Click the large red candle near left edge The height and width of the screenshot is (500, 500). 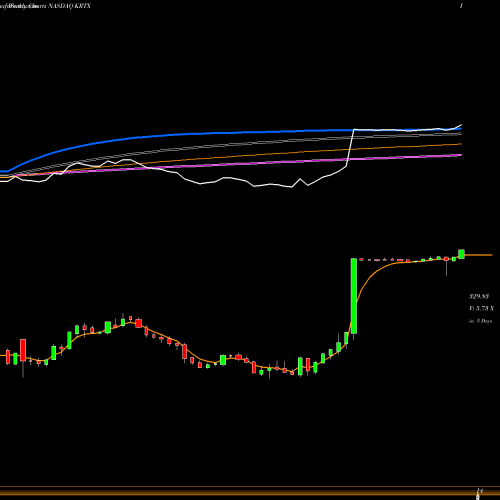coord(23,350)
